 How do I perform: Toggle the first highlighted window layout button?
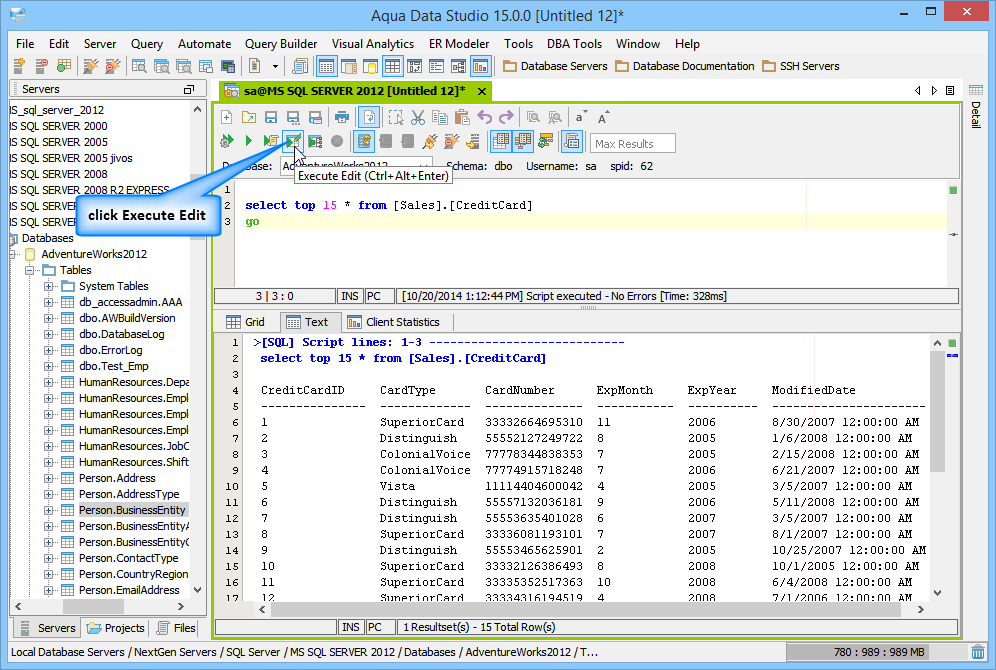[x=326, y=66]
